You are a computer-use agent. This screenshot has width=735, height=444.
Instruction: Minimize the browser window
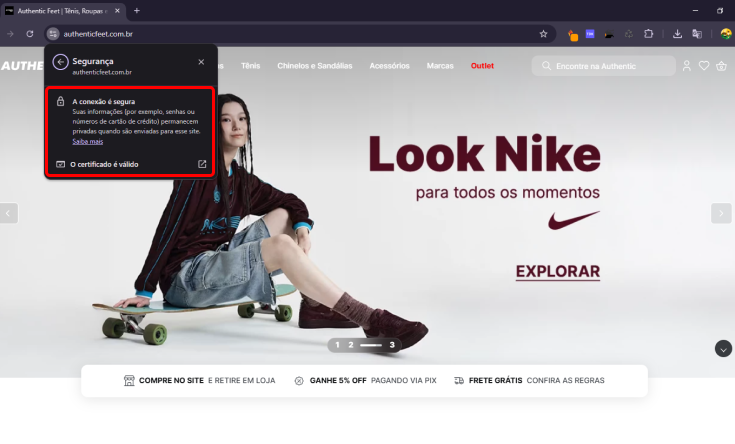(x=695, y=10)
